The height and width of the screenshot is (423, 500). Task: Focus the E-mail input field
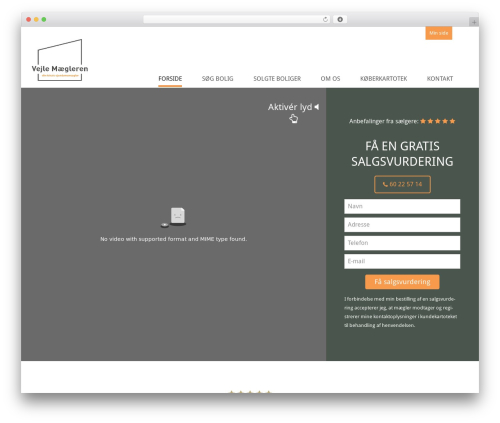click(402, 261)
